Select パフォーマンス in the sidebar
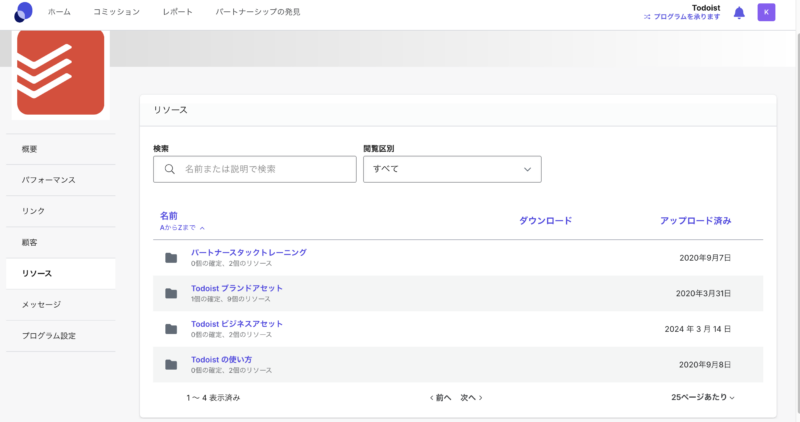 coord(48,180)
